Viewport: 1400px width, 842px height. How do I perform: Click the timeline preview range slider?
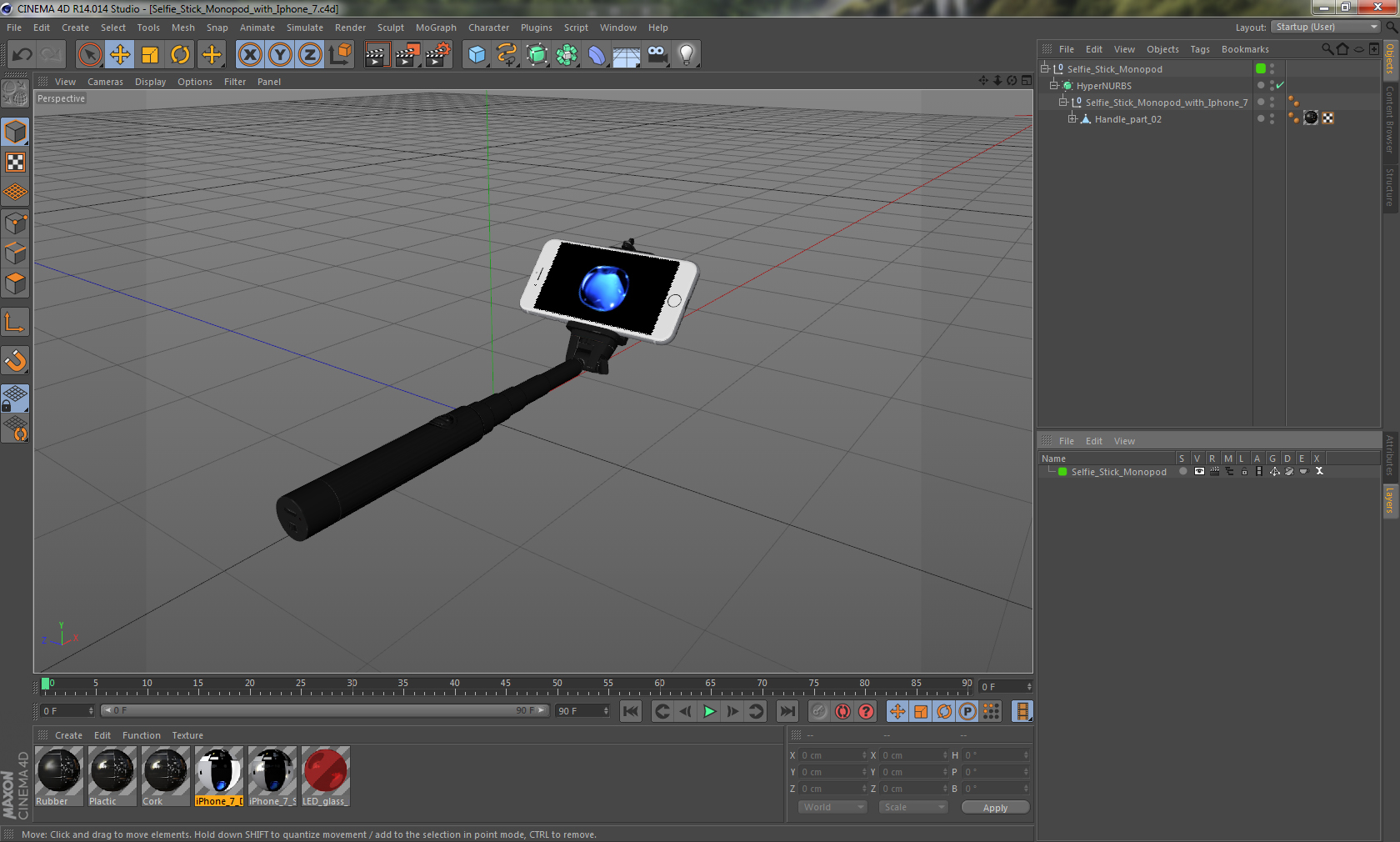pos(325,710)
